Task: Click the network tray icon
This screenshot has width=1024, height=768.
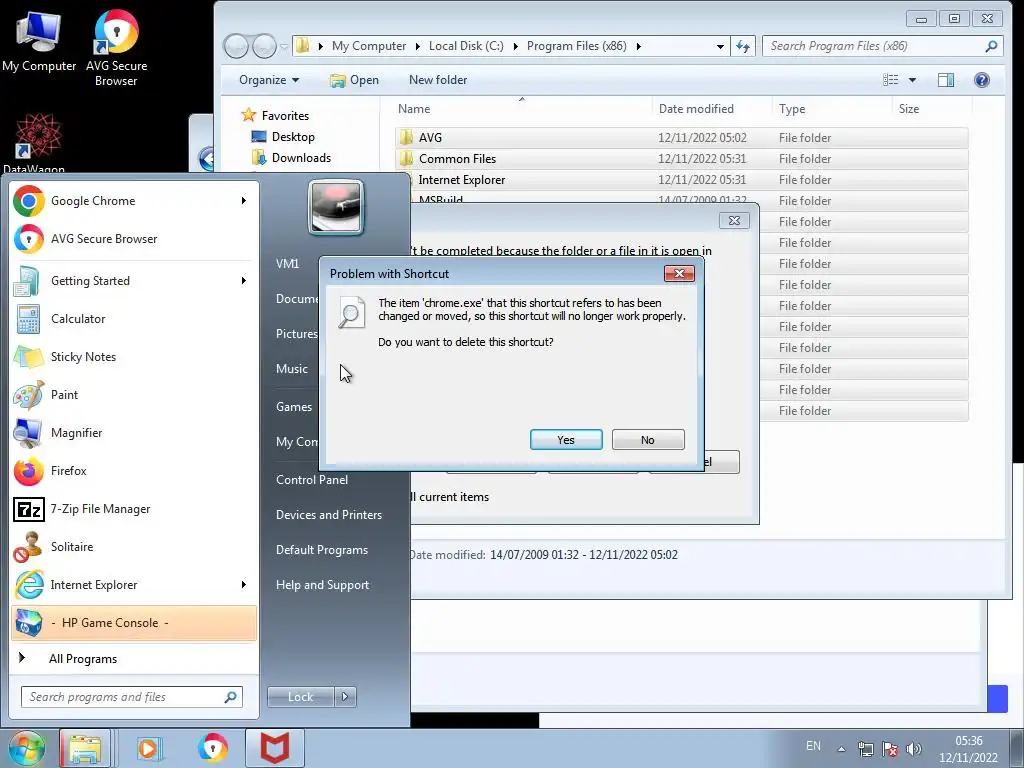Action: (x=865, y=749)
